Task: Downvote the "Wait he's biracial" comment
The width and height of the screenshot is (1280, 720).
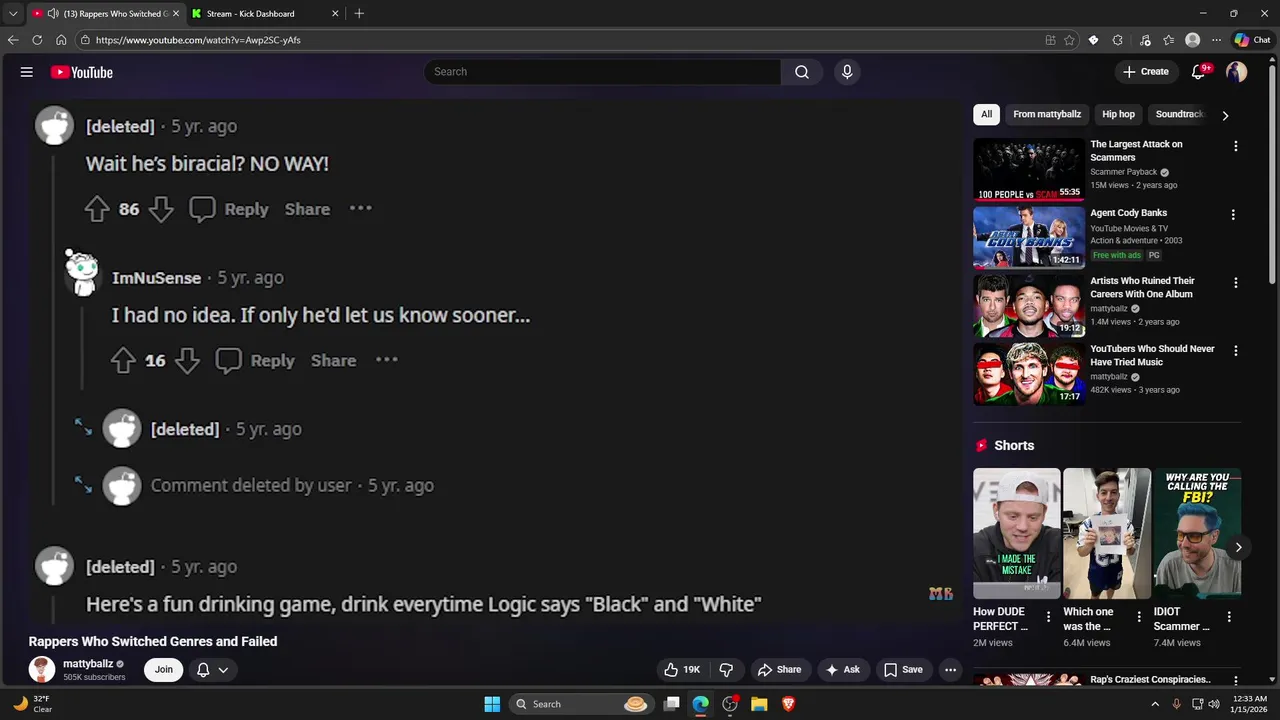Action: (x=161, y=209)
